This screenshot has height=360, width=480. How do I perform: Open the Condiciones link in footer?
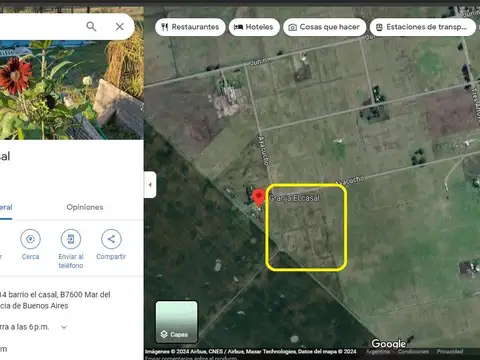tap(413, 351)
